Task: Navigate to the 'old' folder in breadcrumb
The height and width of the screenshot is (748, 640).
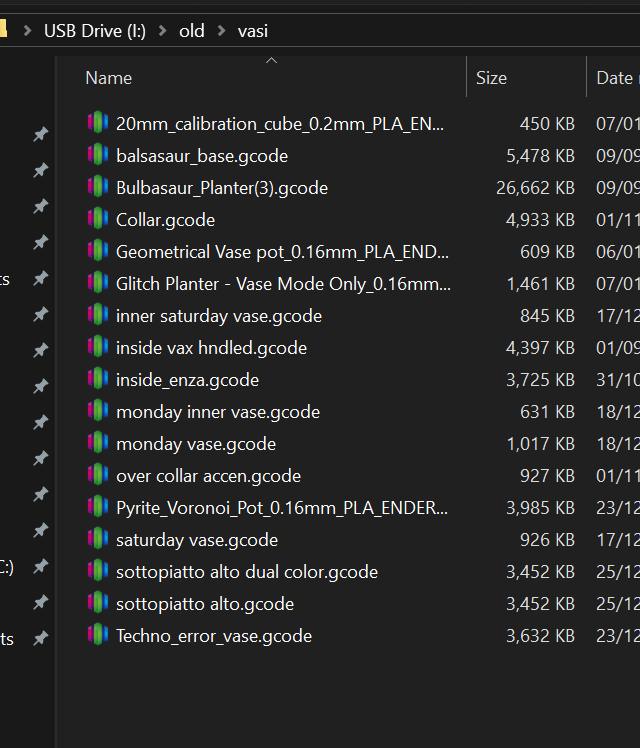Action: coord(191,31)
